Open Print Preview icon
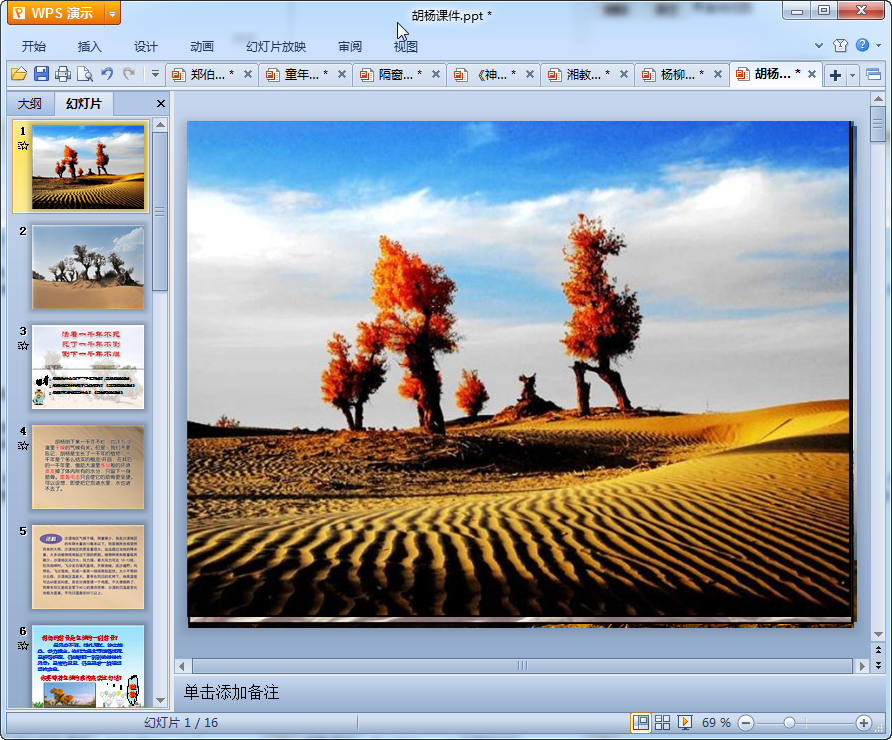This screenshot has width=892, height=740. 85,74
